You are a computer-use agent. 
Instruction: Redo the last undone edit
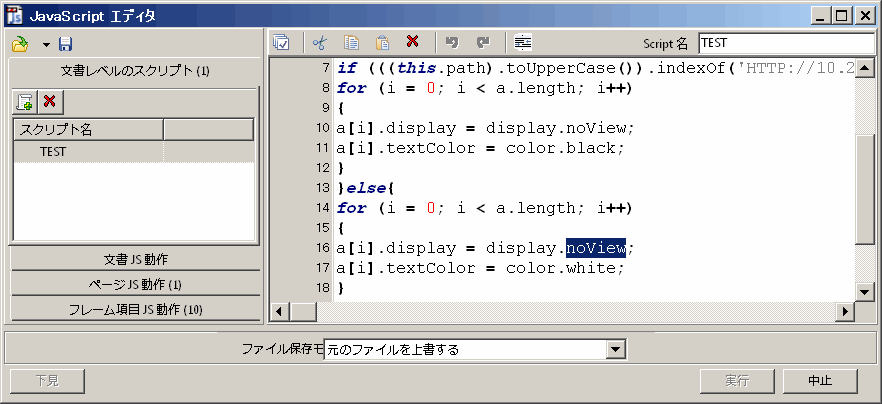(483, 42)
